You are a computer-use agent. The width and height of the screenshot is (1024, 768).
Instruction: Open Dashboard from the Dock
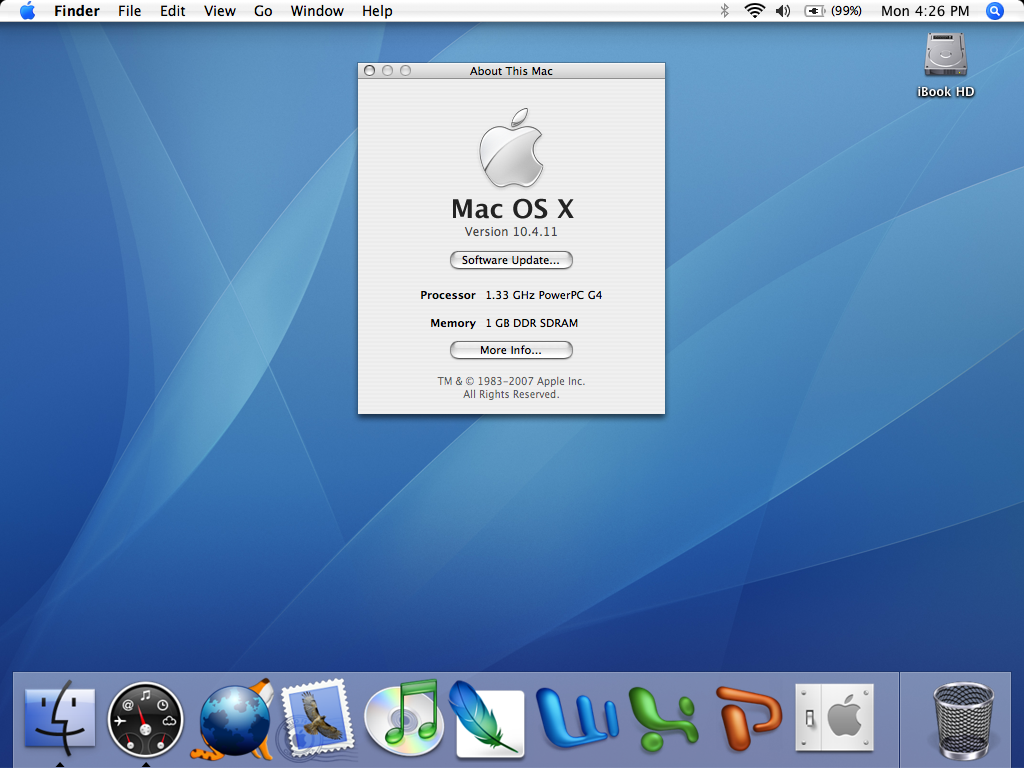pos(145,720)
